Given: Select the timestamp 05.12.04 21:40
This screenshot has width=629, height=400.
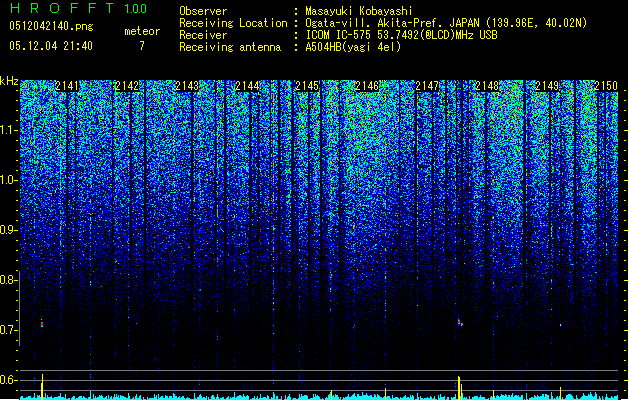Looking at the screenshot, I should [x=51, y=46].
